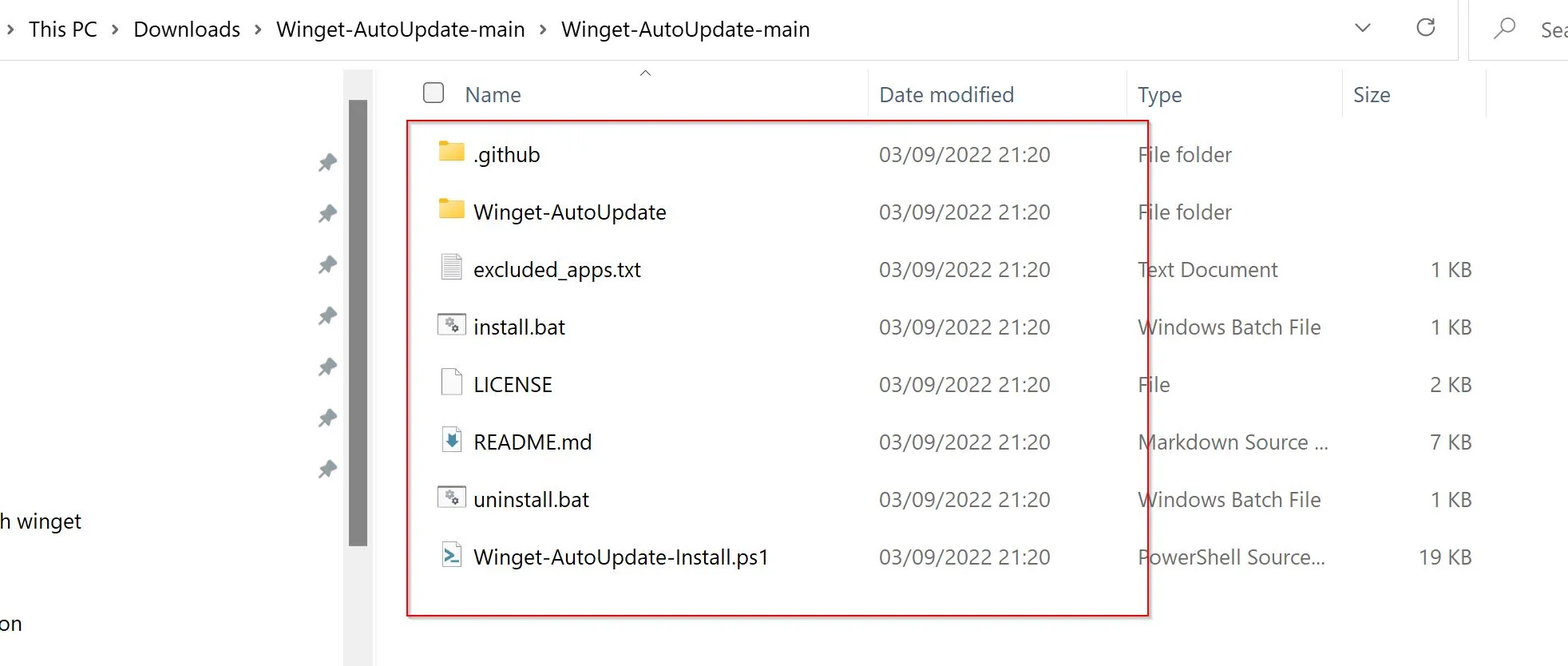Click the PowerShell Source type cell
This screenshot has width=1568, height=666.
point(1231,557)
